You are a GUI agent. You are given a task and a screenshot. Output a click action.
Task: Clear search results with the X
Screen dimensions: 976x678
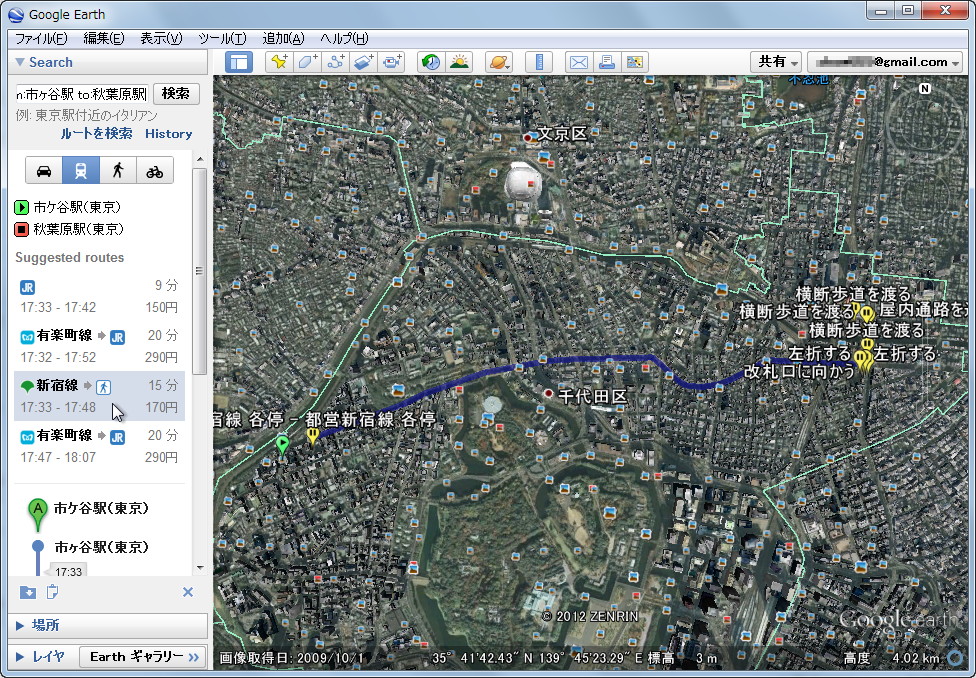point(188,592)
